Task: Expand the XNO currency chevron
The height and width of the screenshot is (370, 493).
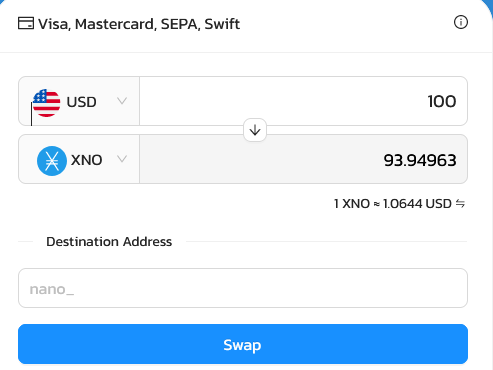Action: click(x=122, y=159)
